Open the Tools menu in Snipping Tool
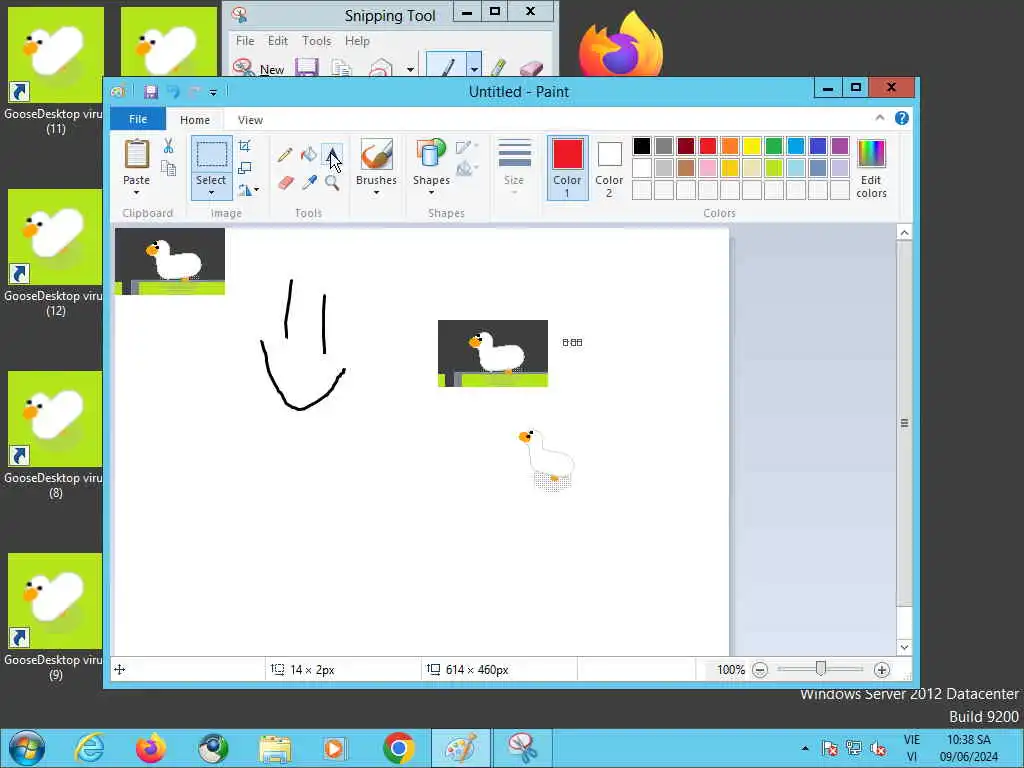 317,41
